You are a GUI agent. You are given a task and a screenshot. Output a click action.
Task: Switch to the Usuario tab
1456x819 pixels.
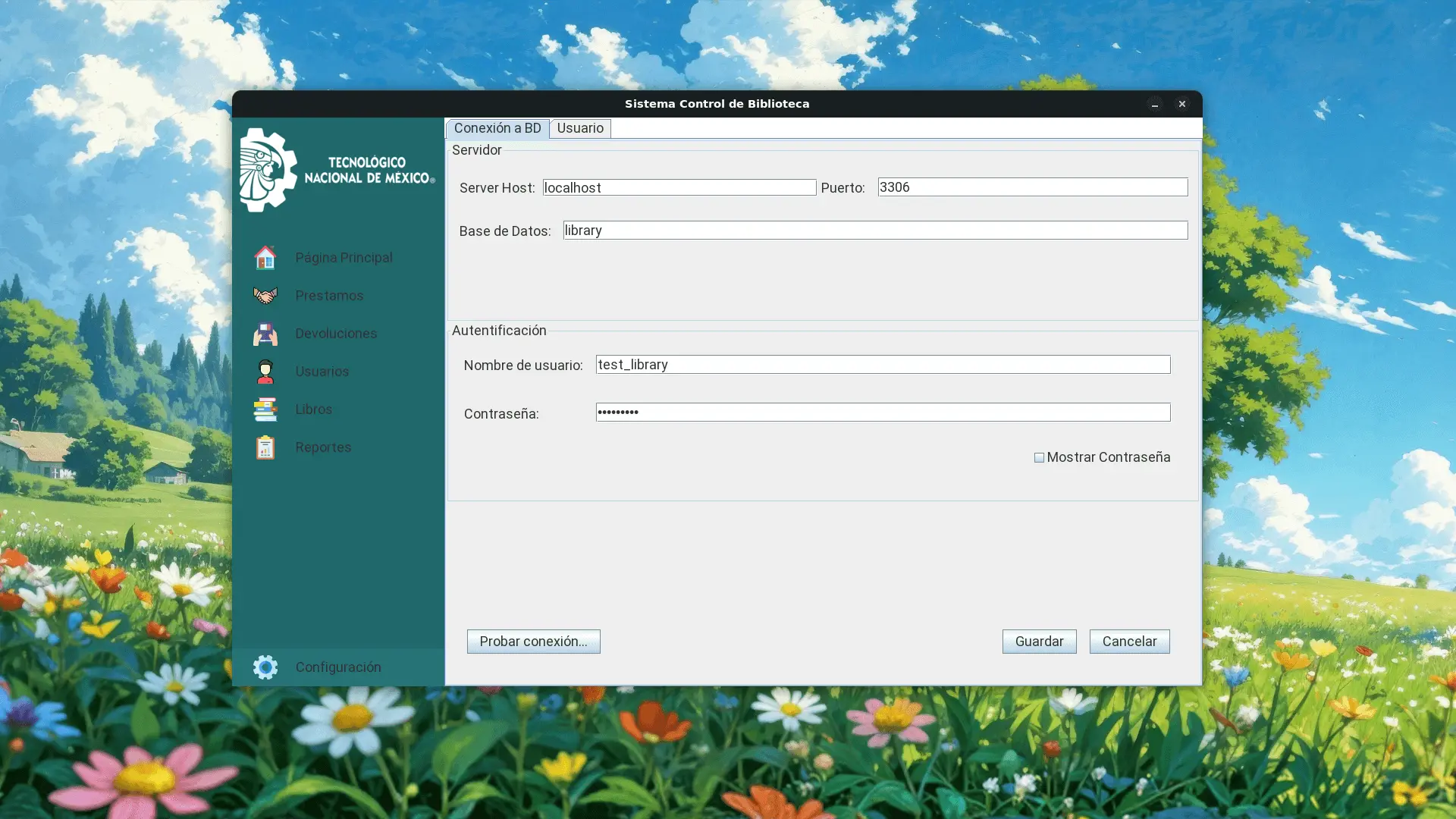point(580,128)
